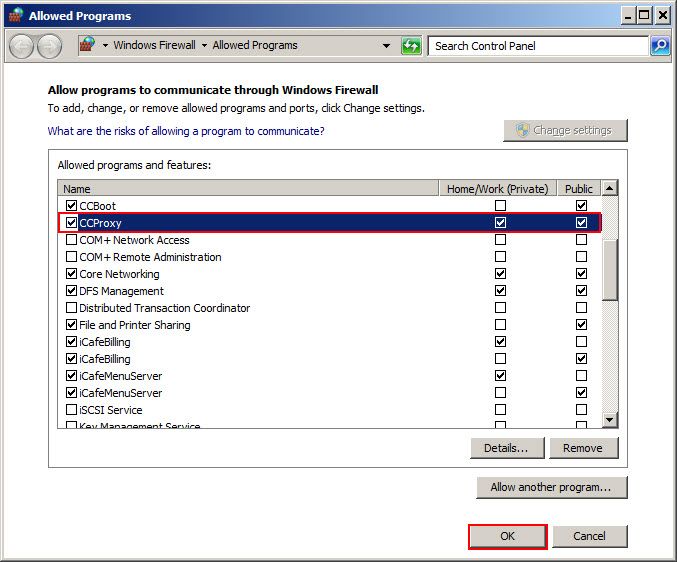Viewport: 677px width, 562px height.
Task: Expand the dropdown before Allowed Programs breadcrumb
Action: pyautogui.click(x=204, y=45)
